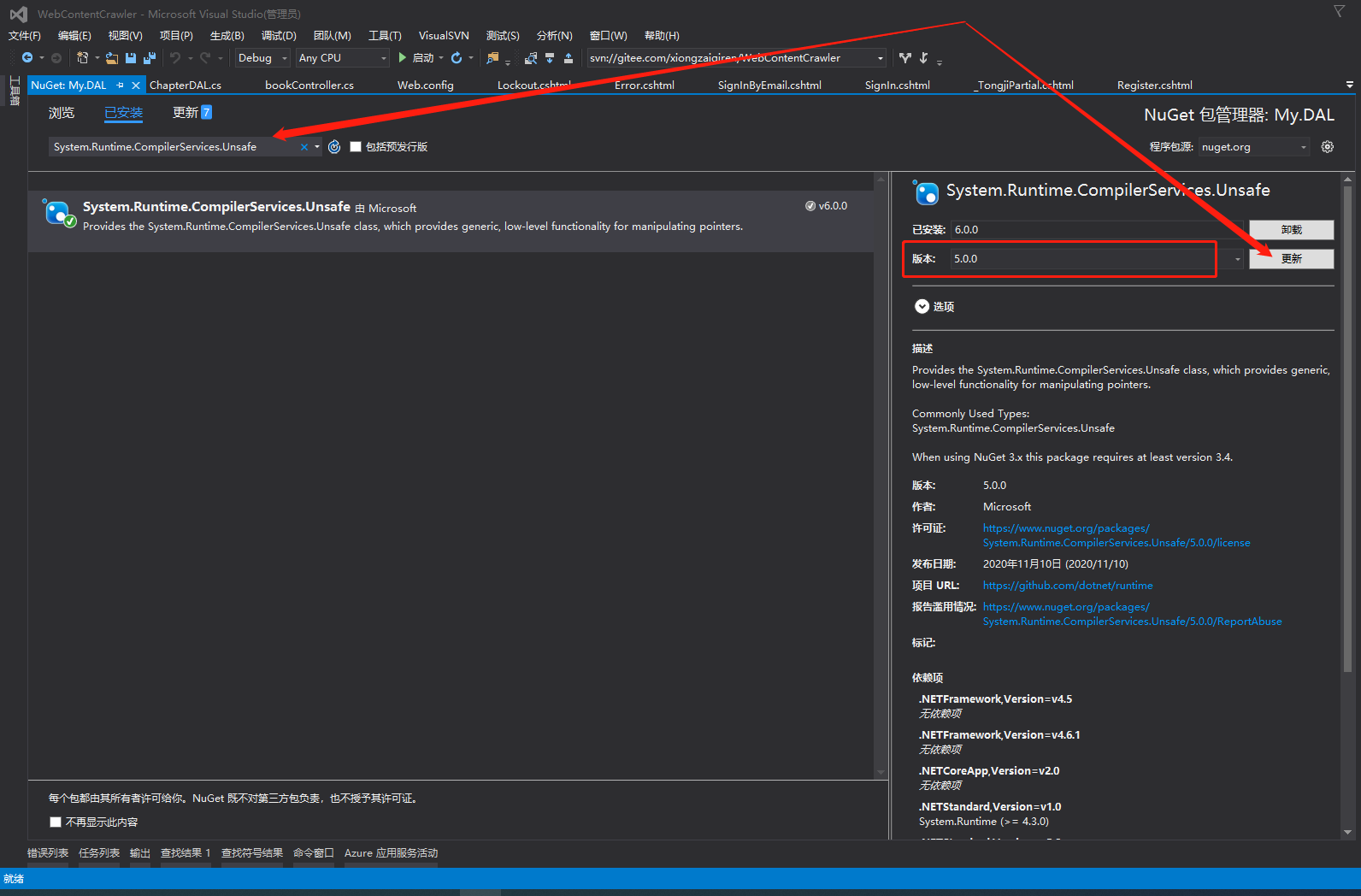Click the green Start debugging arrow
The image size is (1361, 896).
click(x=403, y=58)
